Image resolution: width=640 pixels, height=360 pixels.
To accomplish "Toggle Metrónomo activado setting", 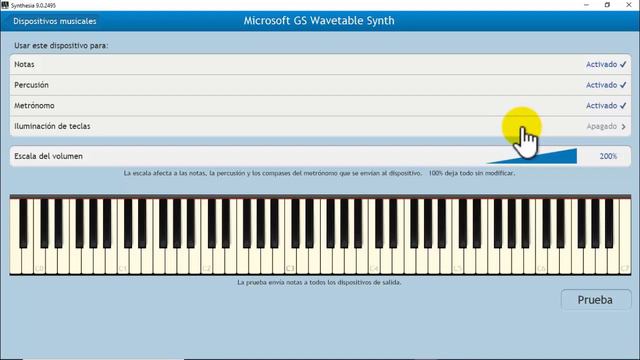I will [x=320, y=106].
